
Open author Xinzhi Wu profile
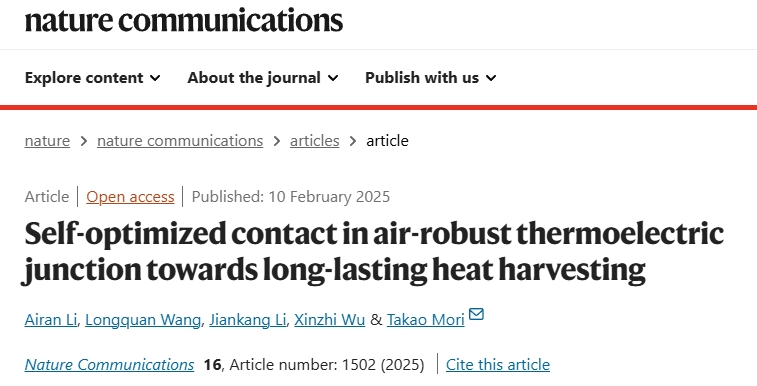329,320
